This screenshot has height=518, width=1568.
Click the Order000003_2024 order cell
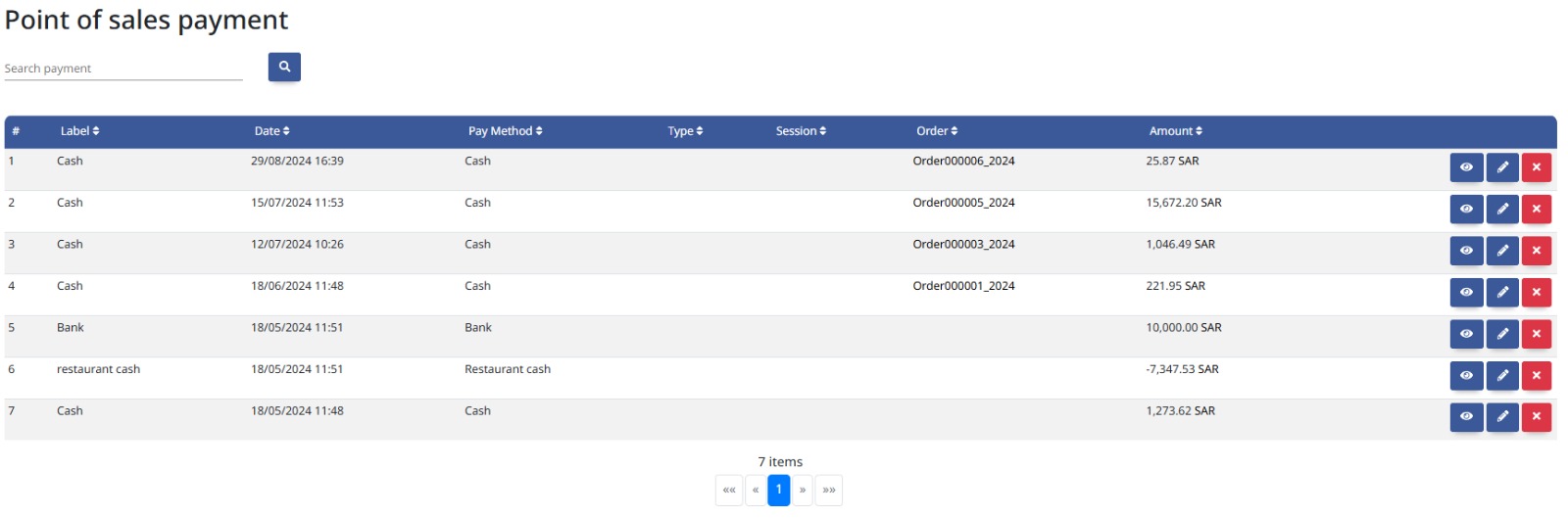point(963,244)
